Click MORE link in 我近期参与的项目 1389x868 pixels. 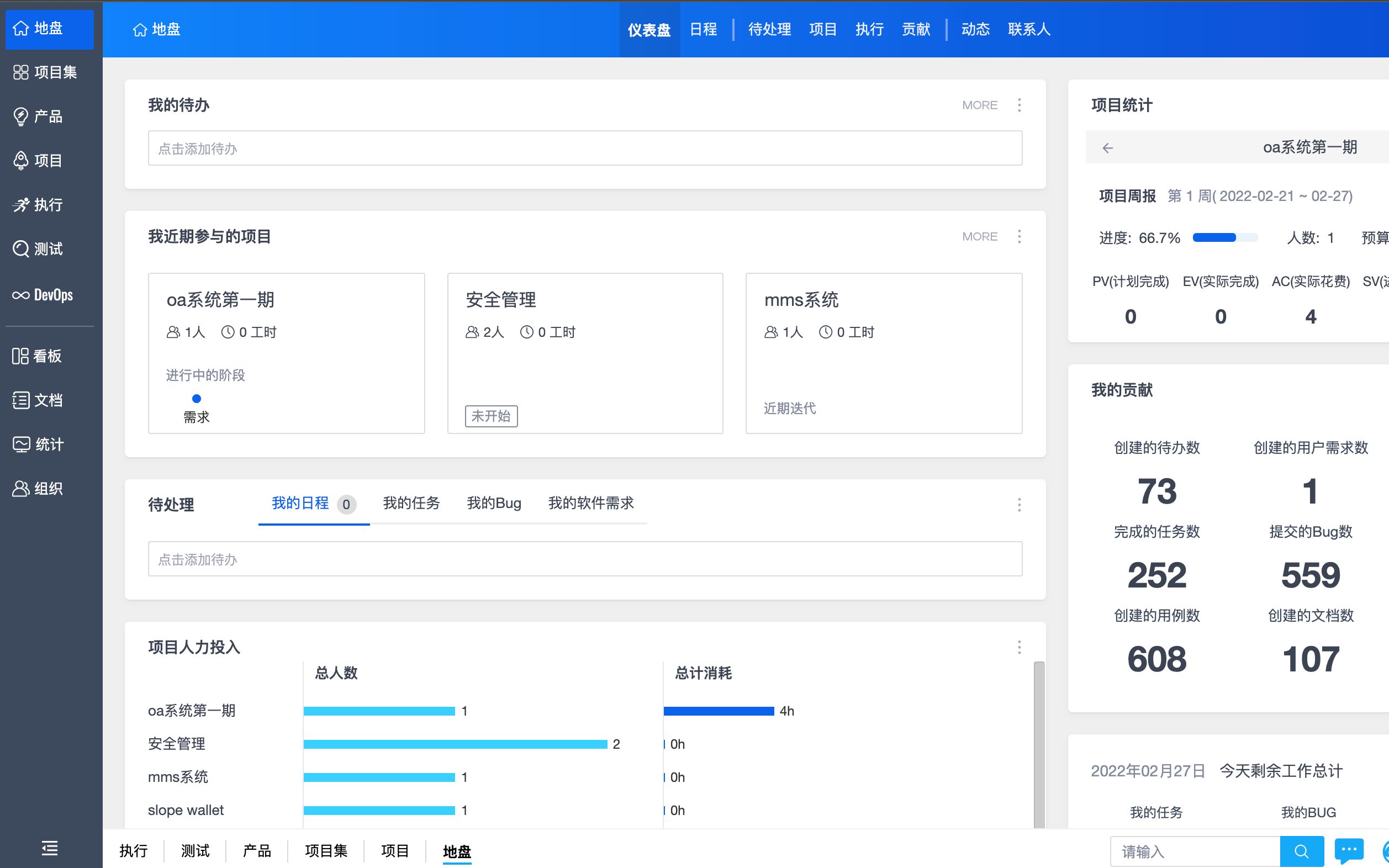click(979, 236)
